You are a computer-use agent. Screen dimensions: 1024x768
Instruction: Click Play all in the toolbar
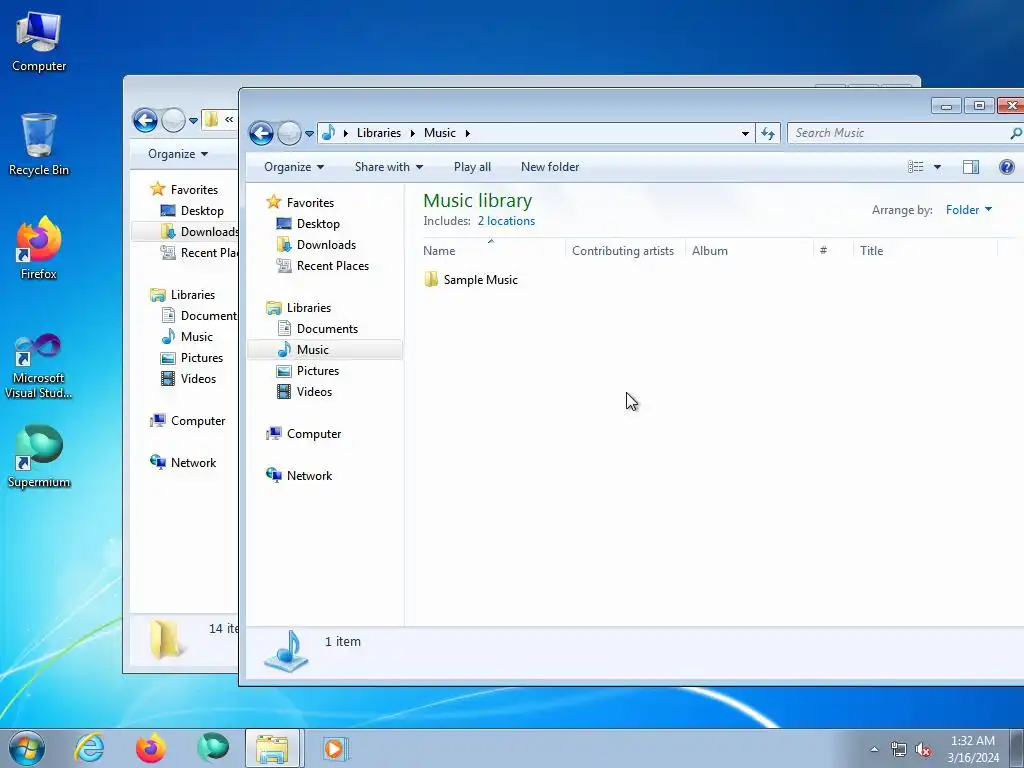click(472, 167)
